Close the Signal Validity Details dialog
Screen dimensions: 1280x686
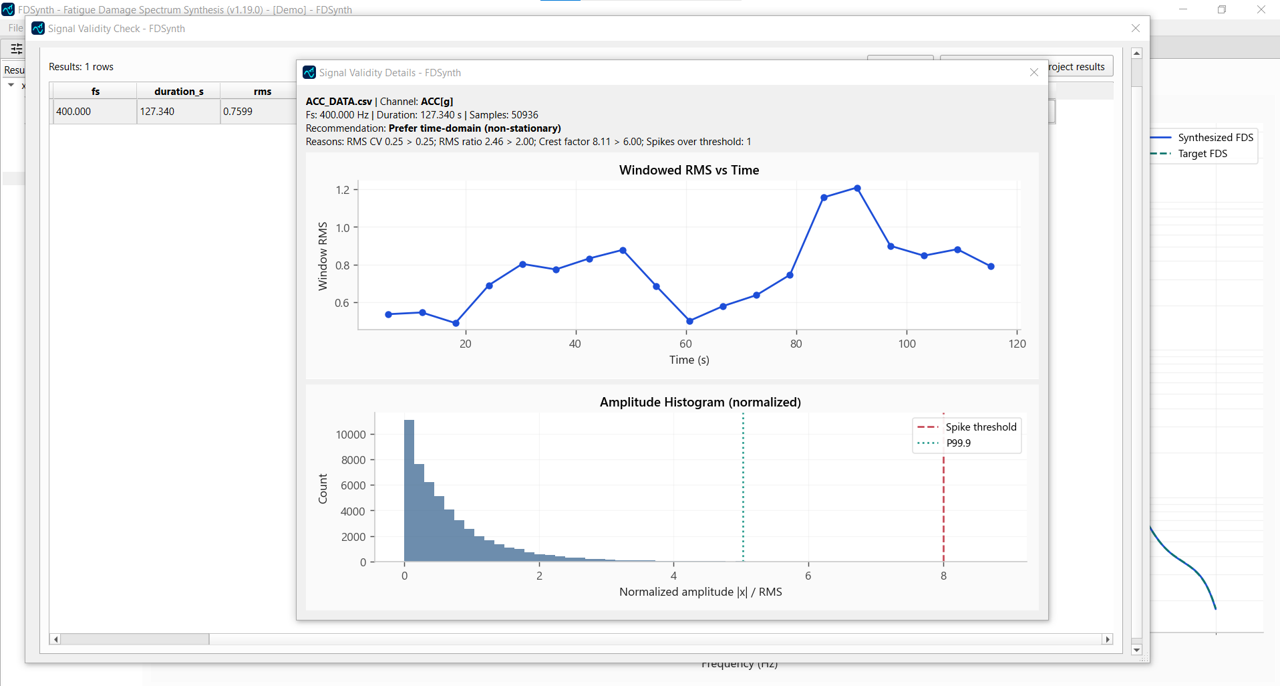click(1033, 72)
